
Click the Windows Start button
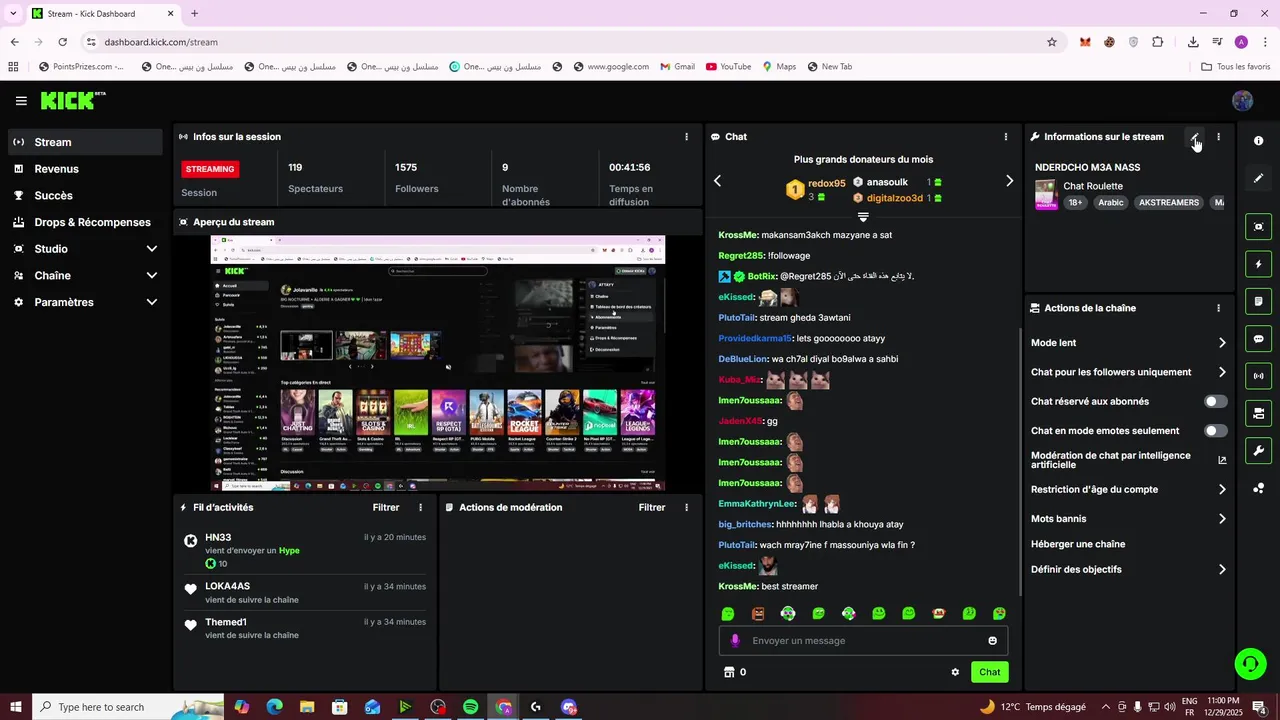[x=15, y=707]
